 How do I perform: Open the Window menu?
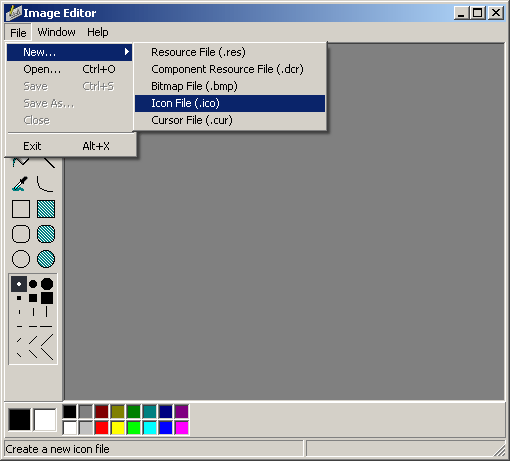[x=56, y=32]
